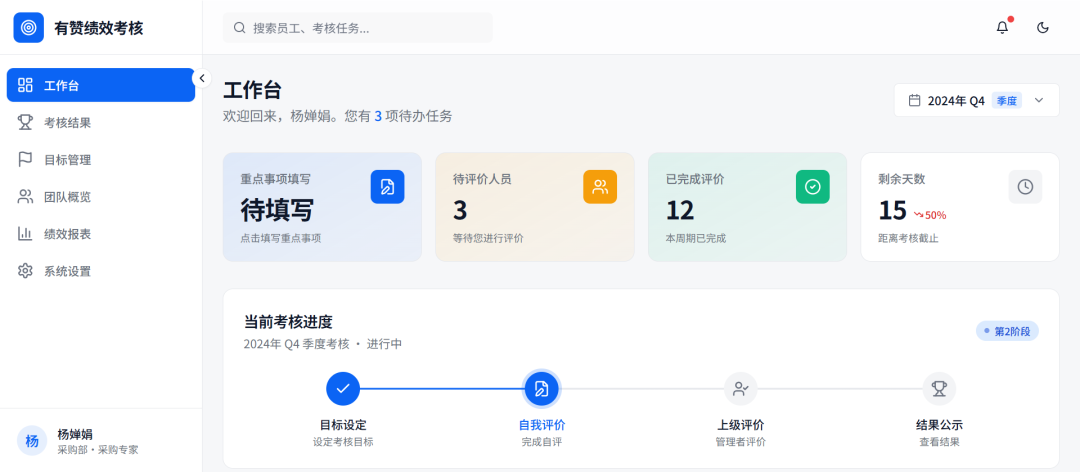Click the 结果公示 step label
1080x472 pixels.
tap(939, 425)
